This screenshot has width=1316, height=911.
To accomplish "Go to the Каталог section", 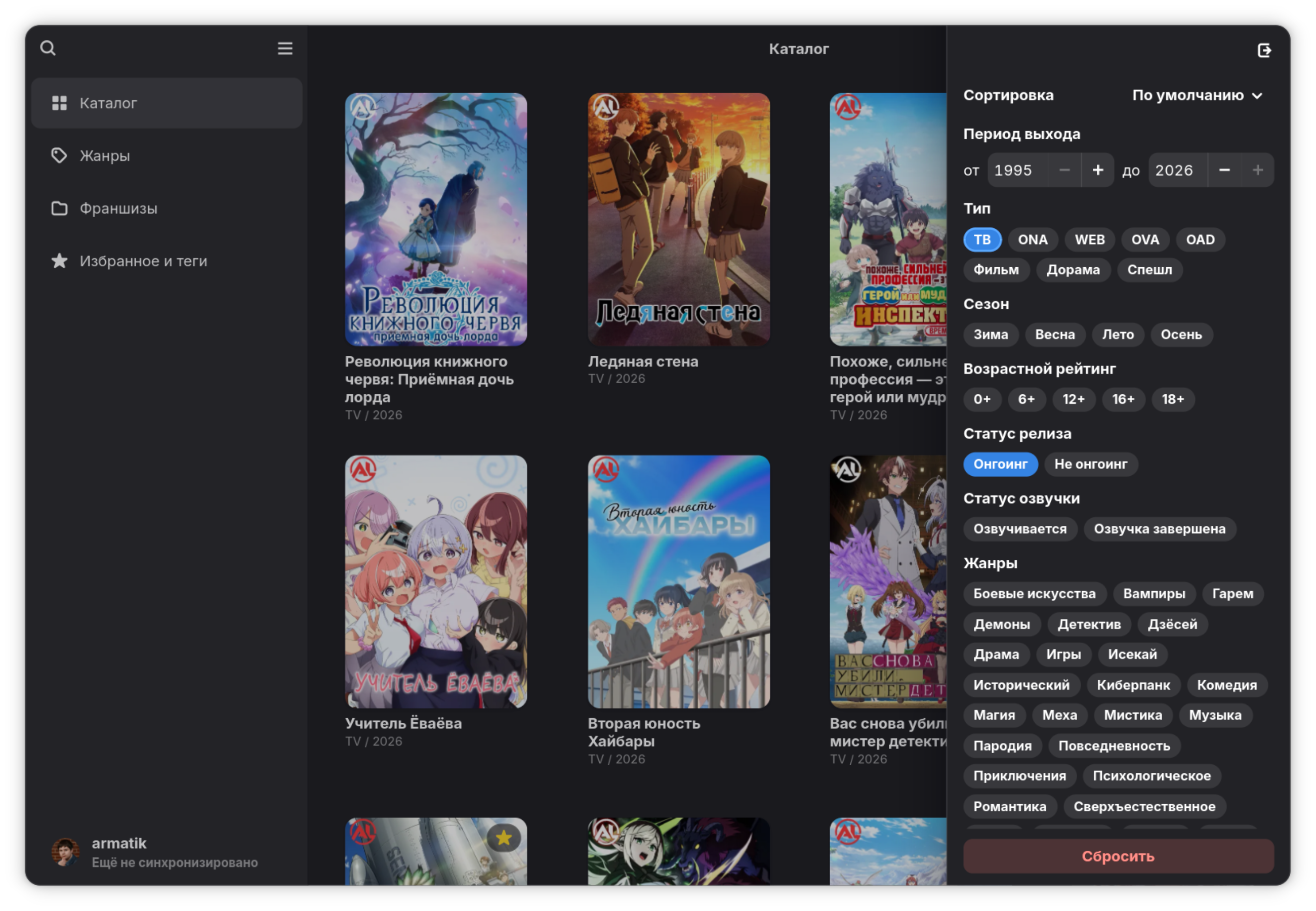I will pyautogui.click(x=167, y=103).
